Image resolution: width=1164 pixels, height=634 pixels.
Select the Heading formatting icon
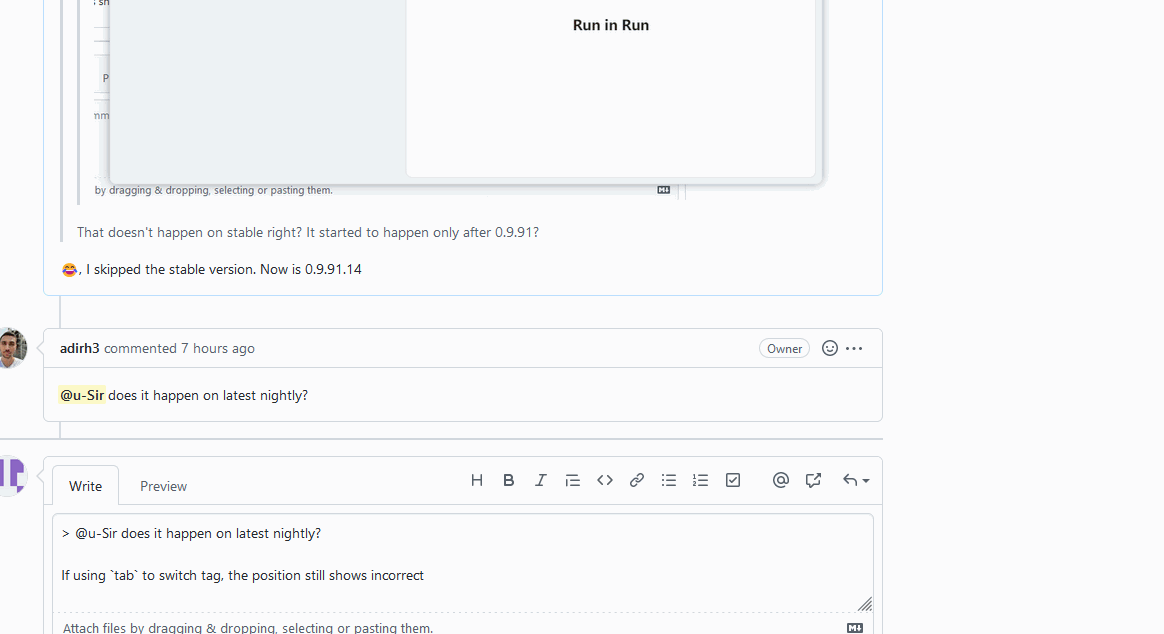tap(477, 480)
